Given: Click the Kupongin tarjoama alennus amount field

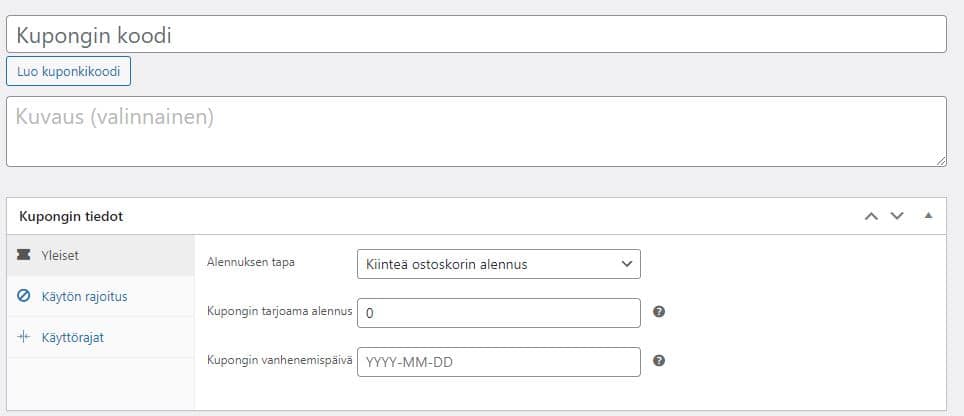Looking at the screenshot, I should click(x=498, y=313).
